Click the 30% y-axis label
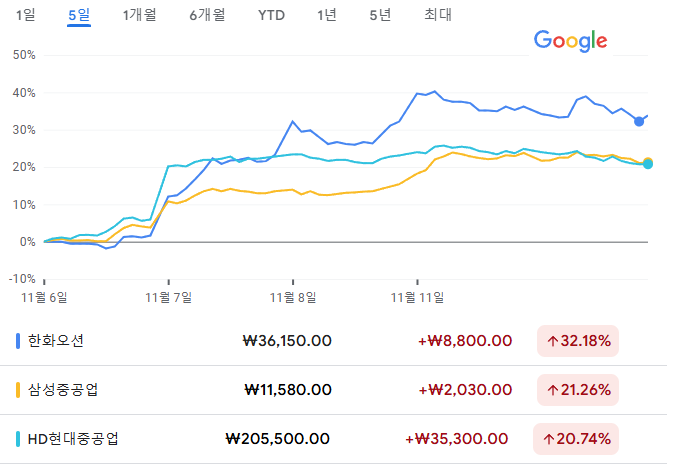The width and height of the screenshot is (676, 470). click(x=24, y=130)
